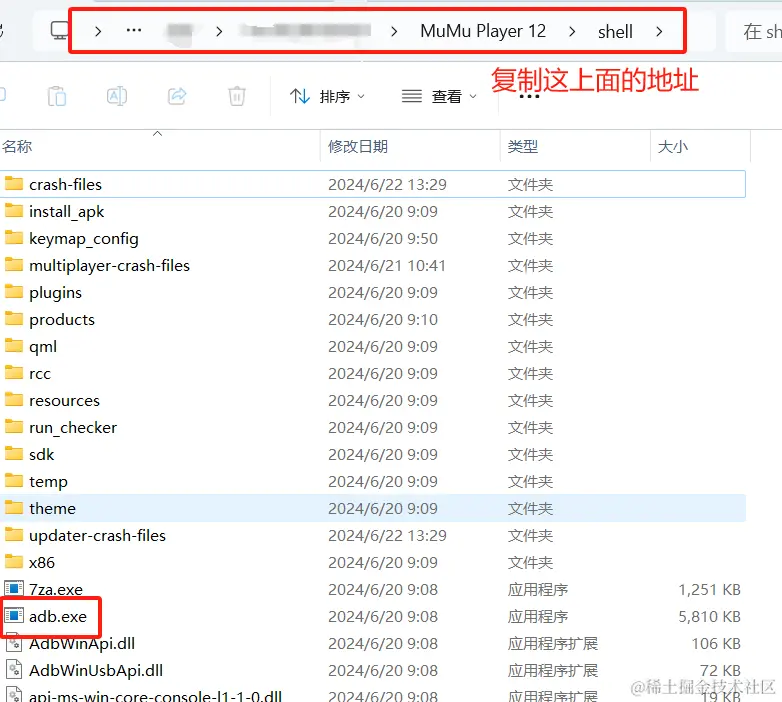The width and height of the screenshot is (782, 702).
Task: Select the AdbWinUsbApi.dll file
Action: 373,670
